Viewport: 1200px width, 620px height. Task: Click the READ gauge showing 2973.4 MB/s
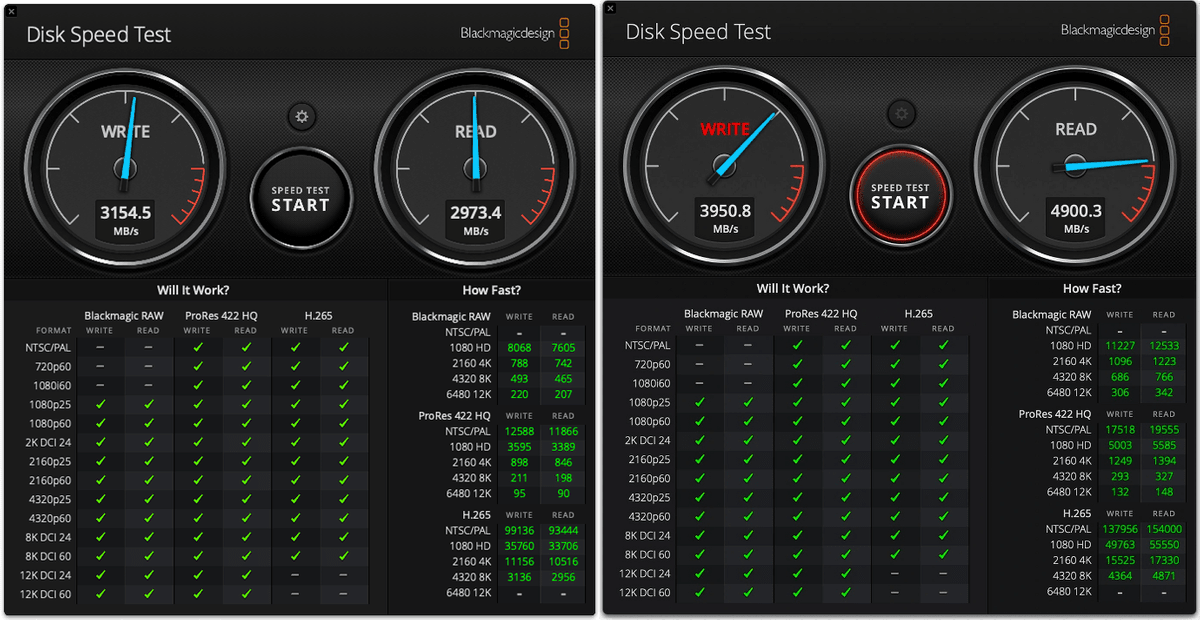click(x=475, y=163)
